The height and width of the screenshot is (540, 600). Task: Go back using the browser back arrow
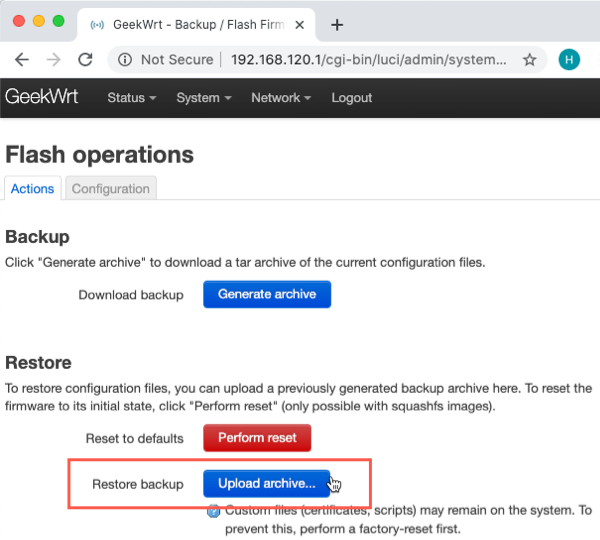[22, 60]
